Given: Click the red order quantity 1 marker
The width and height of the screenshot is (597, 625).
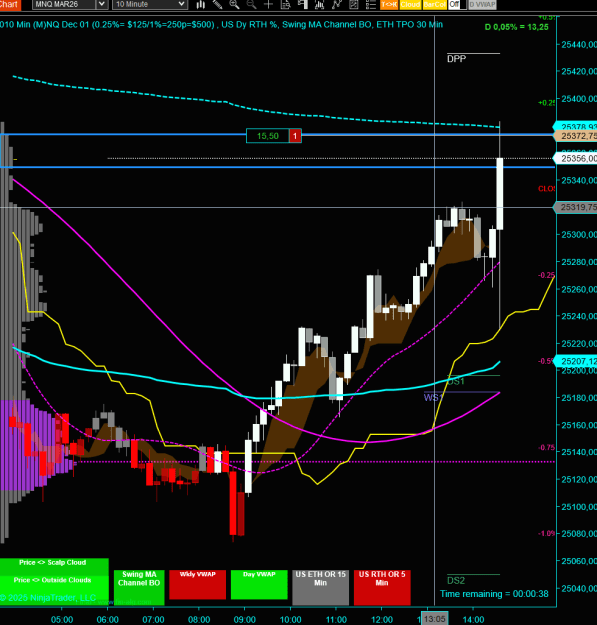Looking at the screenshot, I should (295, 136).
